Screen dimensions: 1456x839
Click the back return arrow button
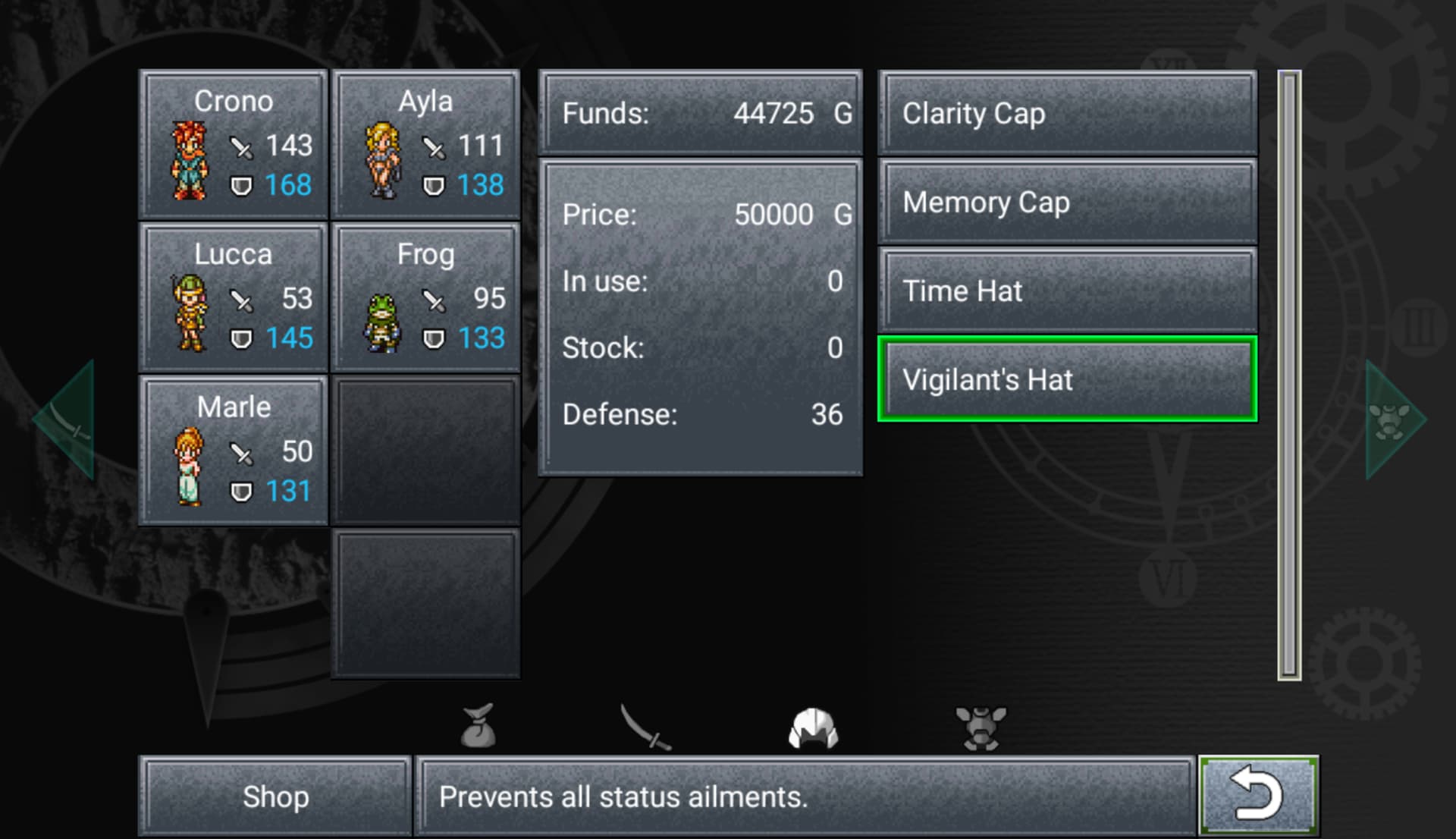[1258, 796]
